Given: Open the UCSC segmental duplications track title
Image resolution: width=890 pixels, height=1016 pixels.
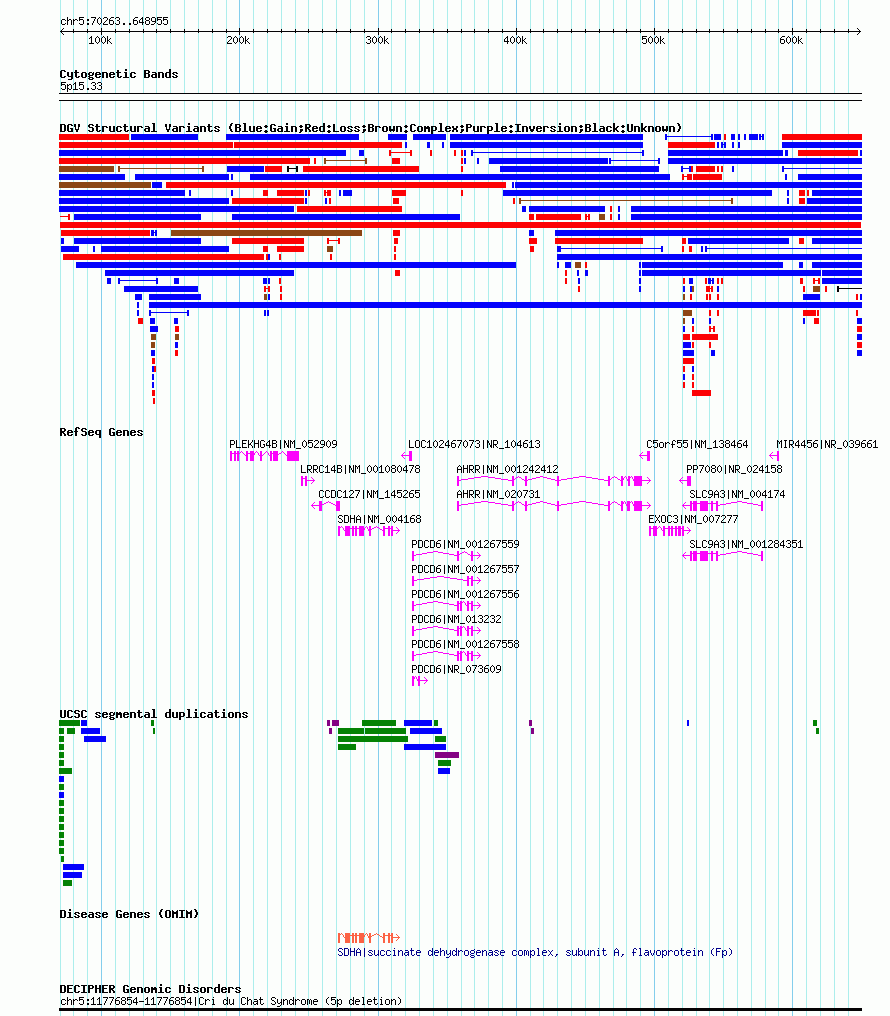Looking at the screenshot, I should pyautogui.click(x=154, y=714).
